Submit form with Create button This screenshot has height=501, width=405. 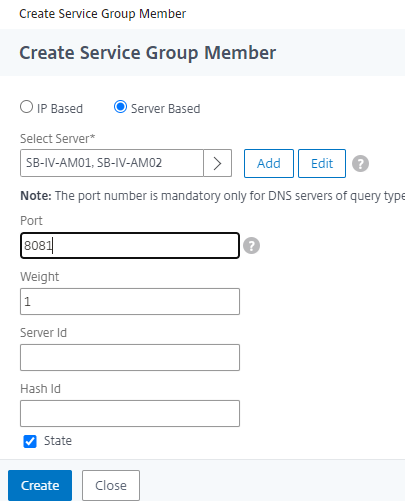(x=40, y=485)
